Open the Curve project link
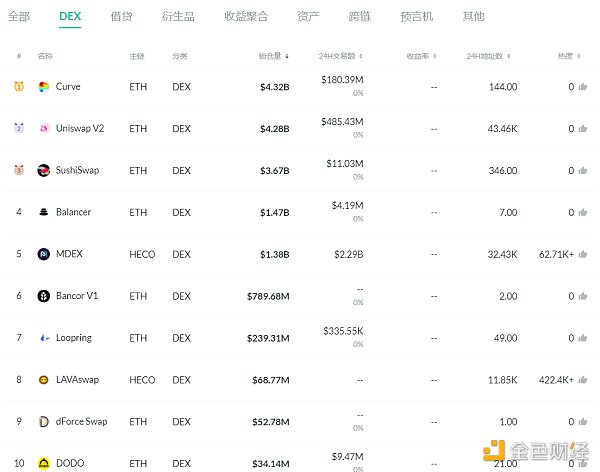 tap(68, 87)
